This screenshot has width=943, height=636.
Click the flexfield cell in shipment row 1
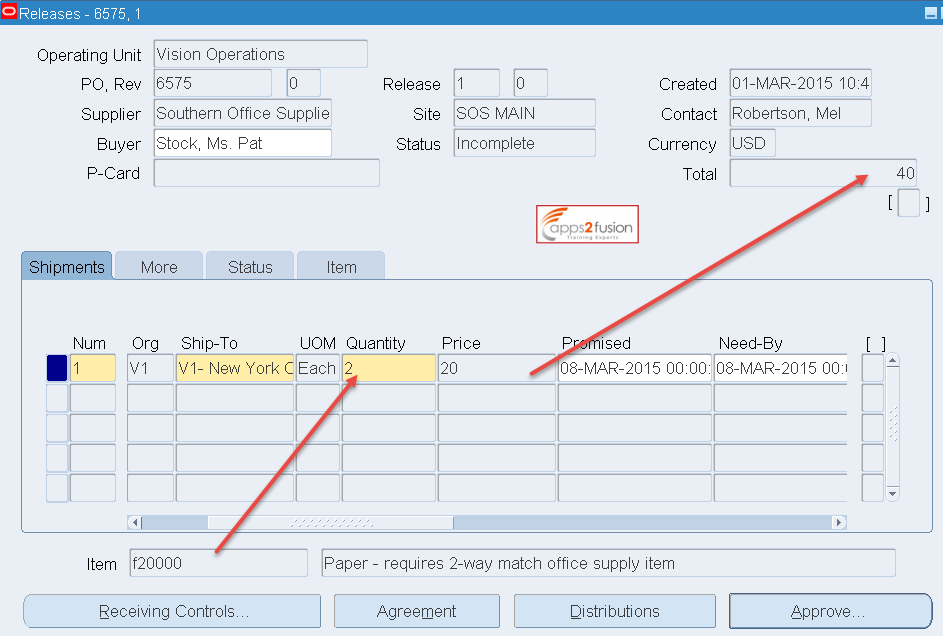tap(873, 368)
